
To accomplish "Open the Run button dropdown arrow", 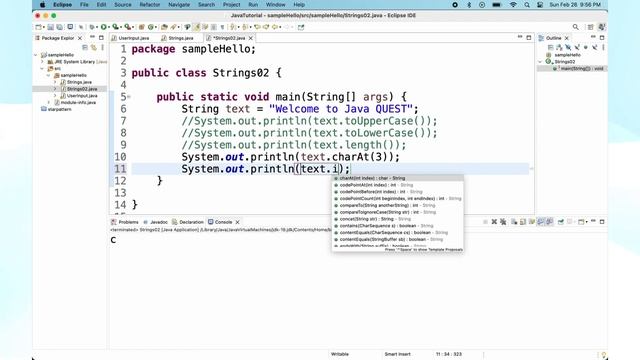I will pos(109,27).
